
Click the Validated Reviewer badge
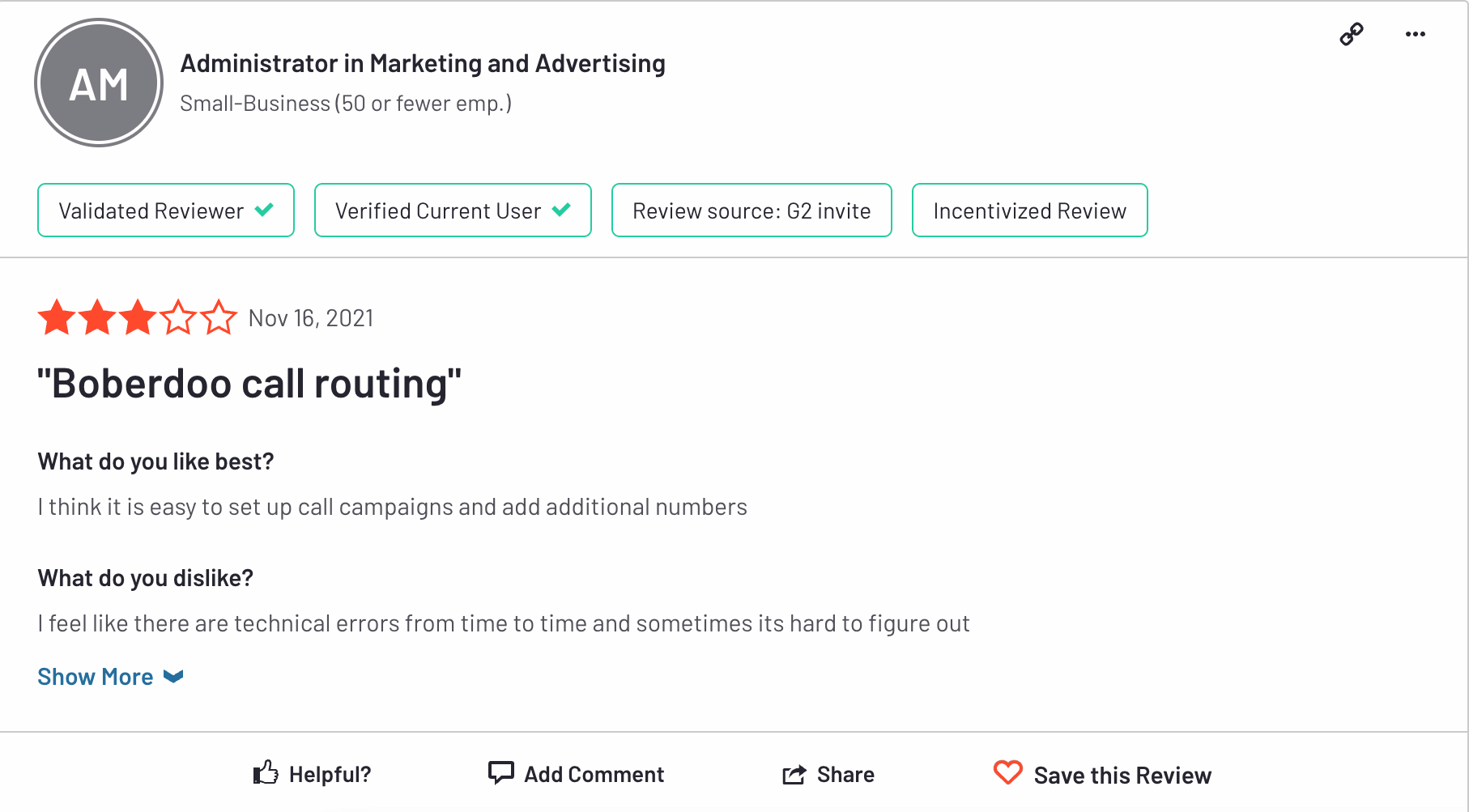coord(165,210)
